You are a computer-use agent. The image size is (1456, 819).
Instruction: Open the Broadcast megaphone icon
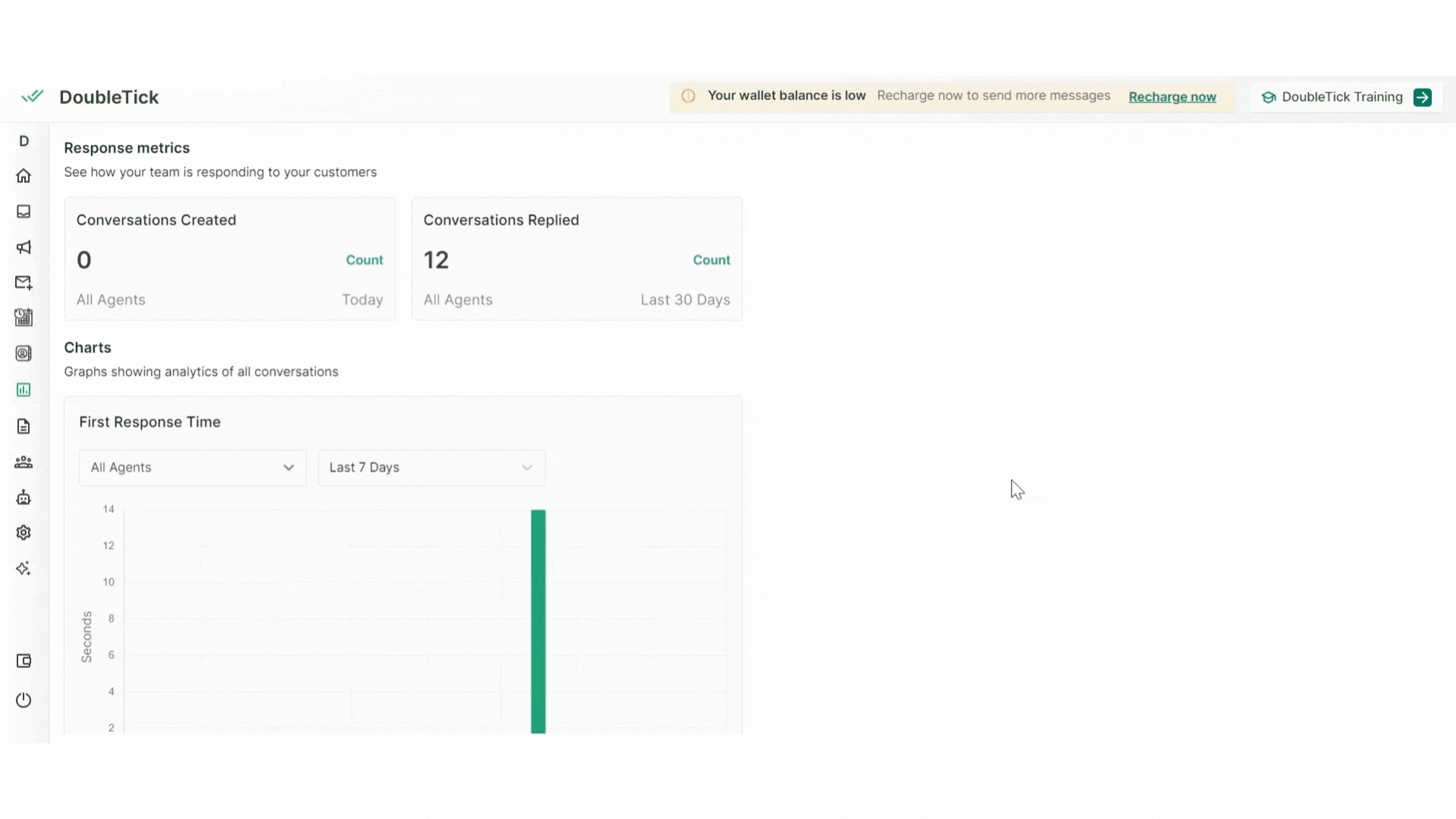click(x=24, y=247)
